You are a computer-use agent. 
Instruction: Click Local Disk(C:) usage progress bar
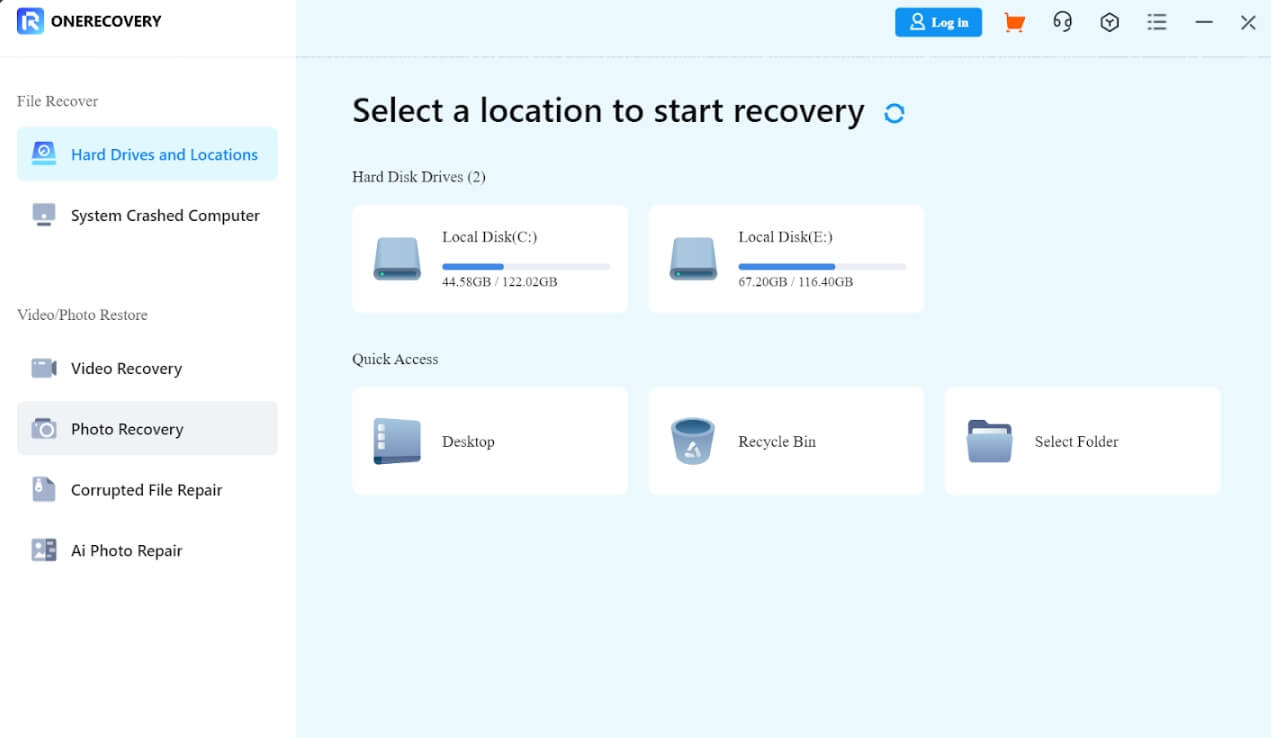[x=526, y=266]
